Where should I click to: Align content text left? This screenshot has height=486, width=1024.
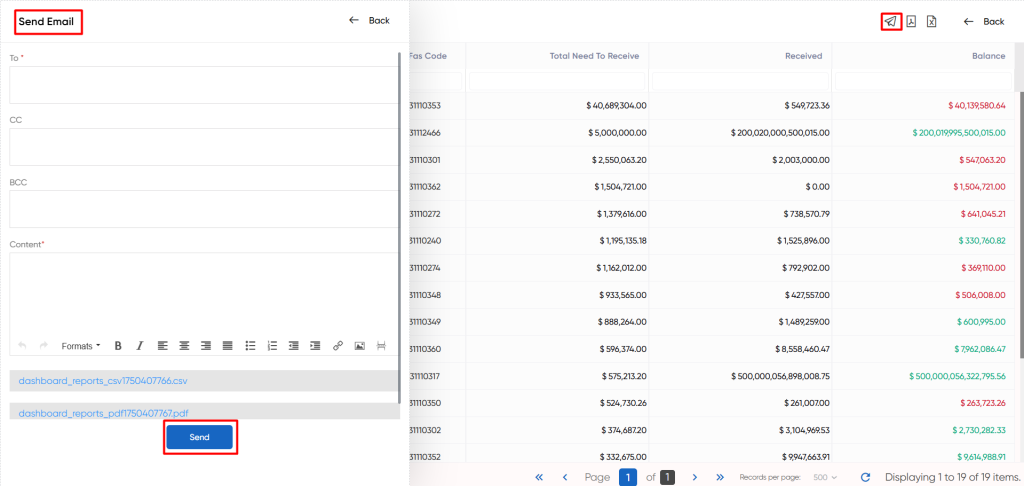[x=163, y=346]
